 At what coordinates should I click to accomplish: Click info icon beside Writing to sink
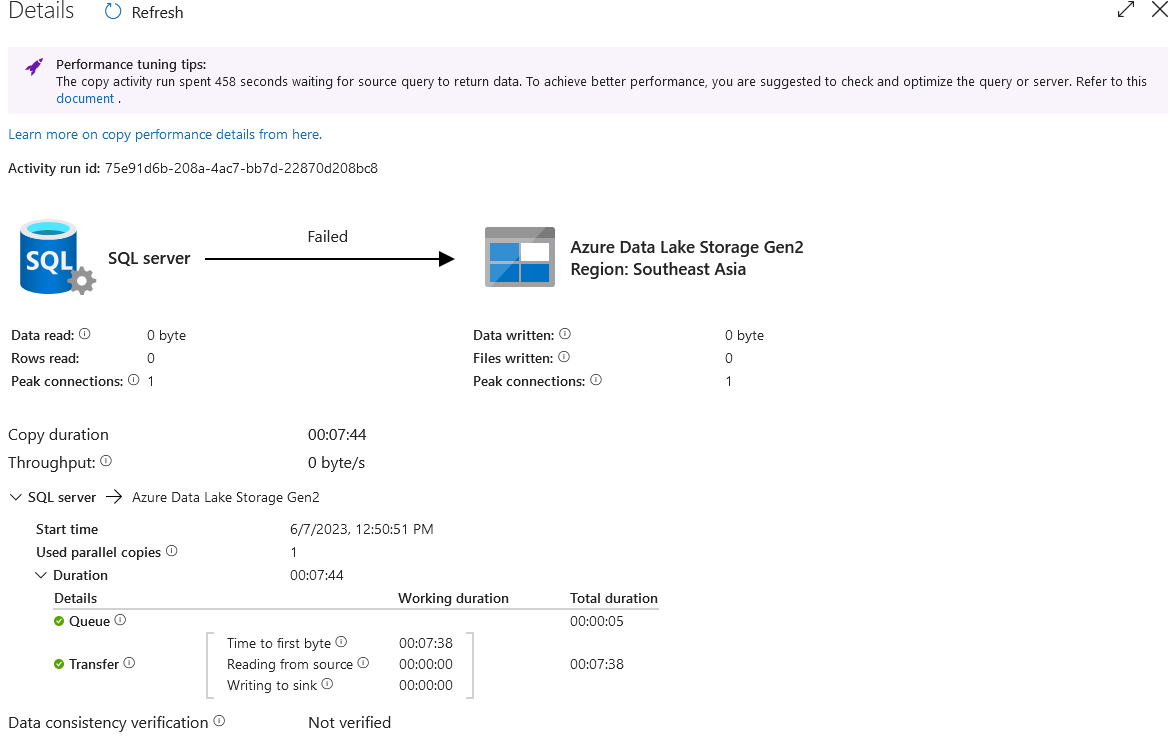[327, 684]
